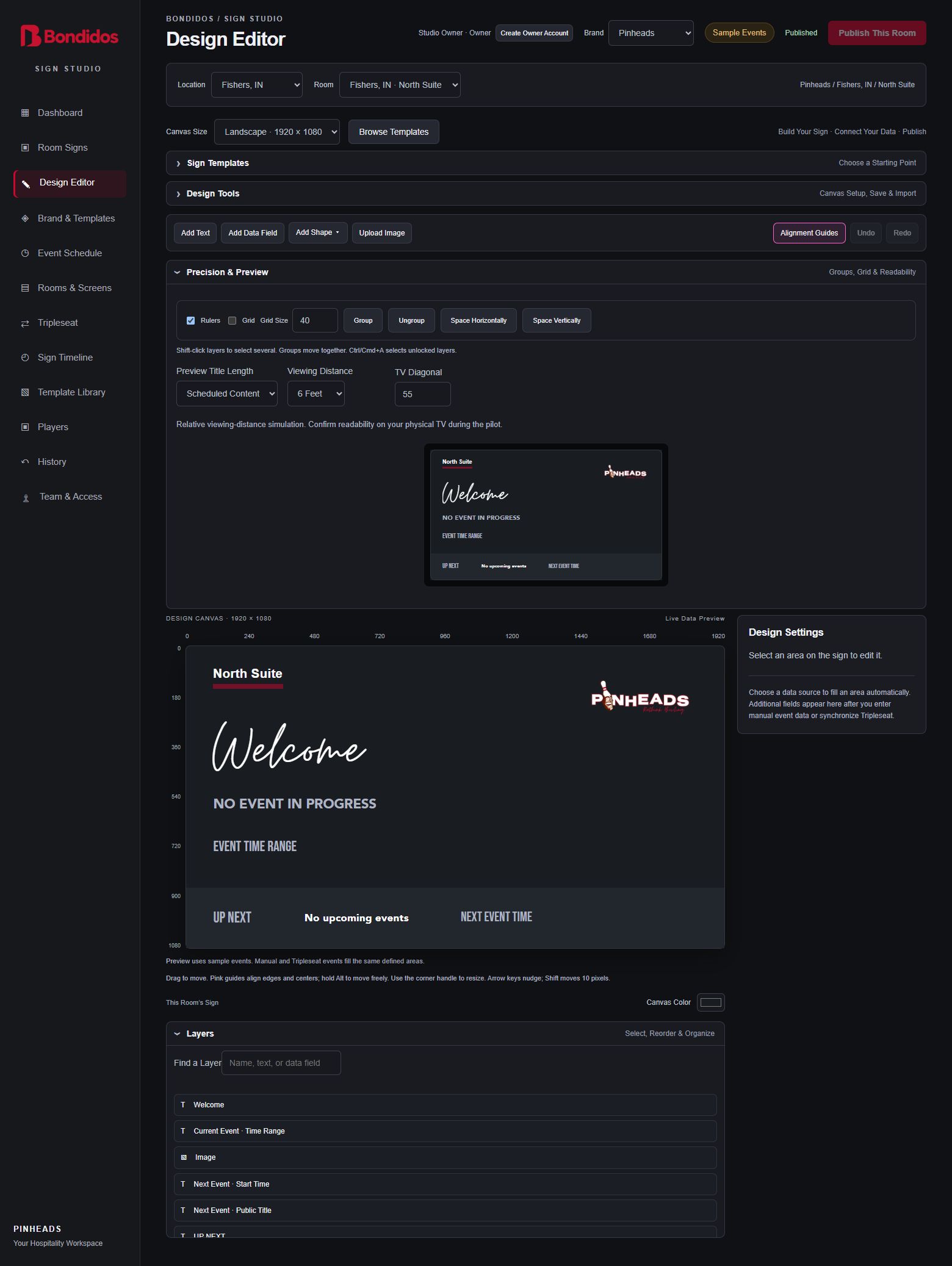Click Create Owner Account button

click(534, 33)
